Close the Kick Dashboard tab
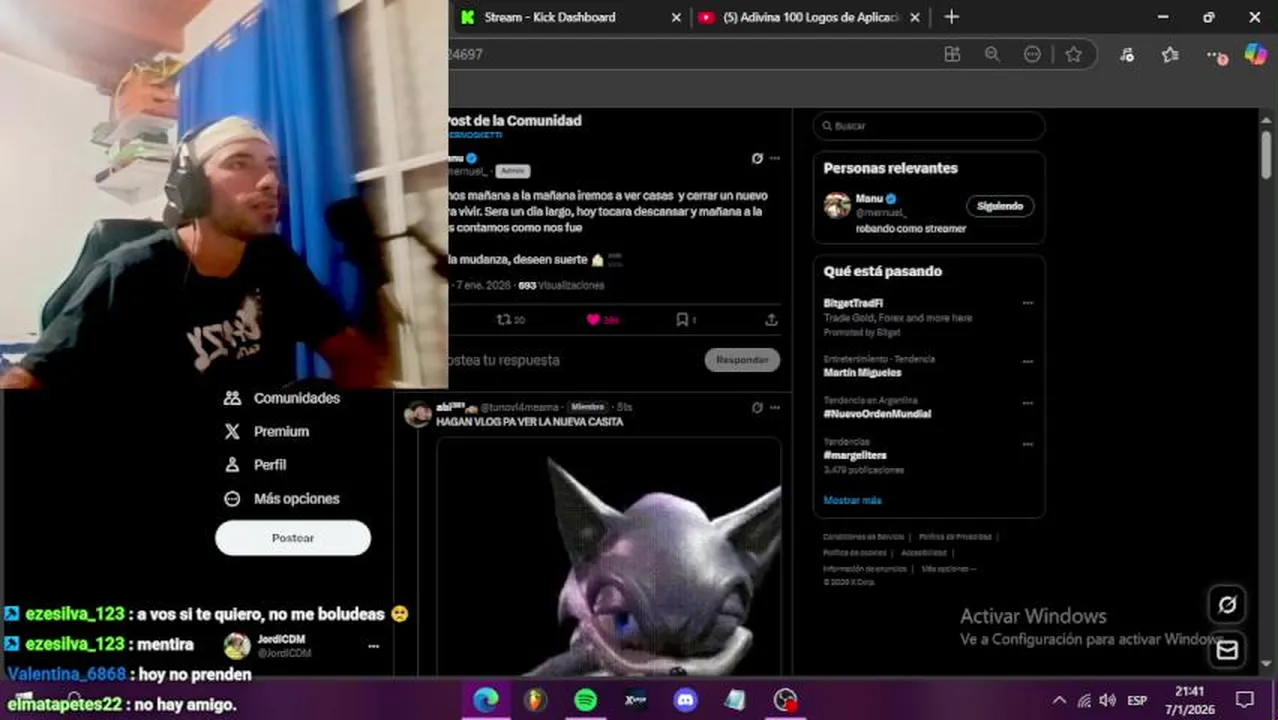The height and width of the screenshot is (720, 1278). (676, 17)
